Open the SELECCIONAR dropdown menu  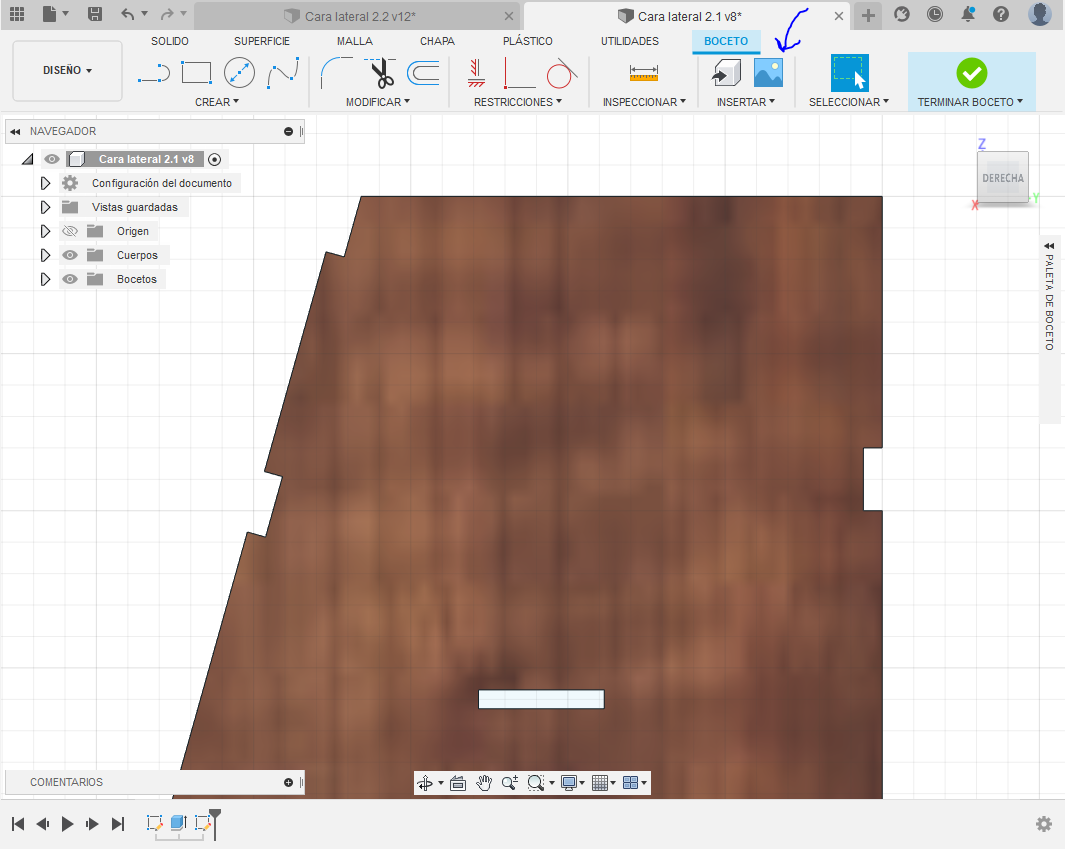848,102
